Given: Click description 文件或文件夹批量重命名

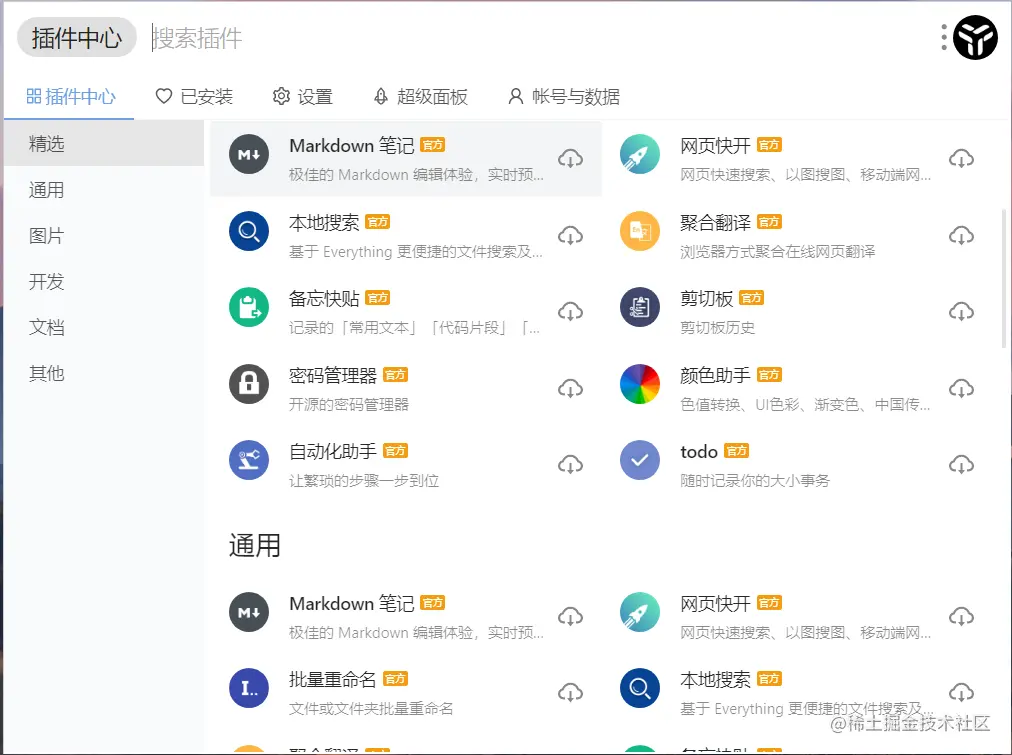Looking at the screenshot, I should [370, 709].
